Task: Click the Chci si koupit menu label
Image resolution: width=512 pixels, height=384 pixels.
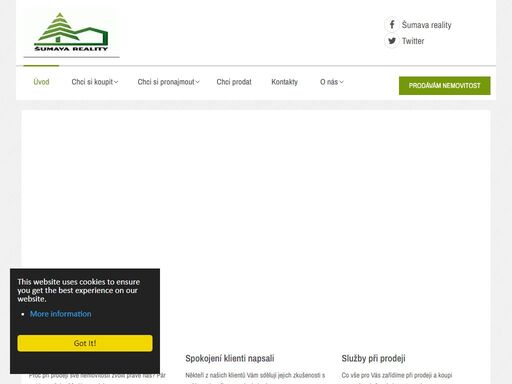Action: coord(92,82)
